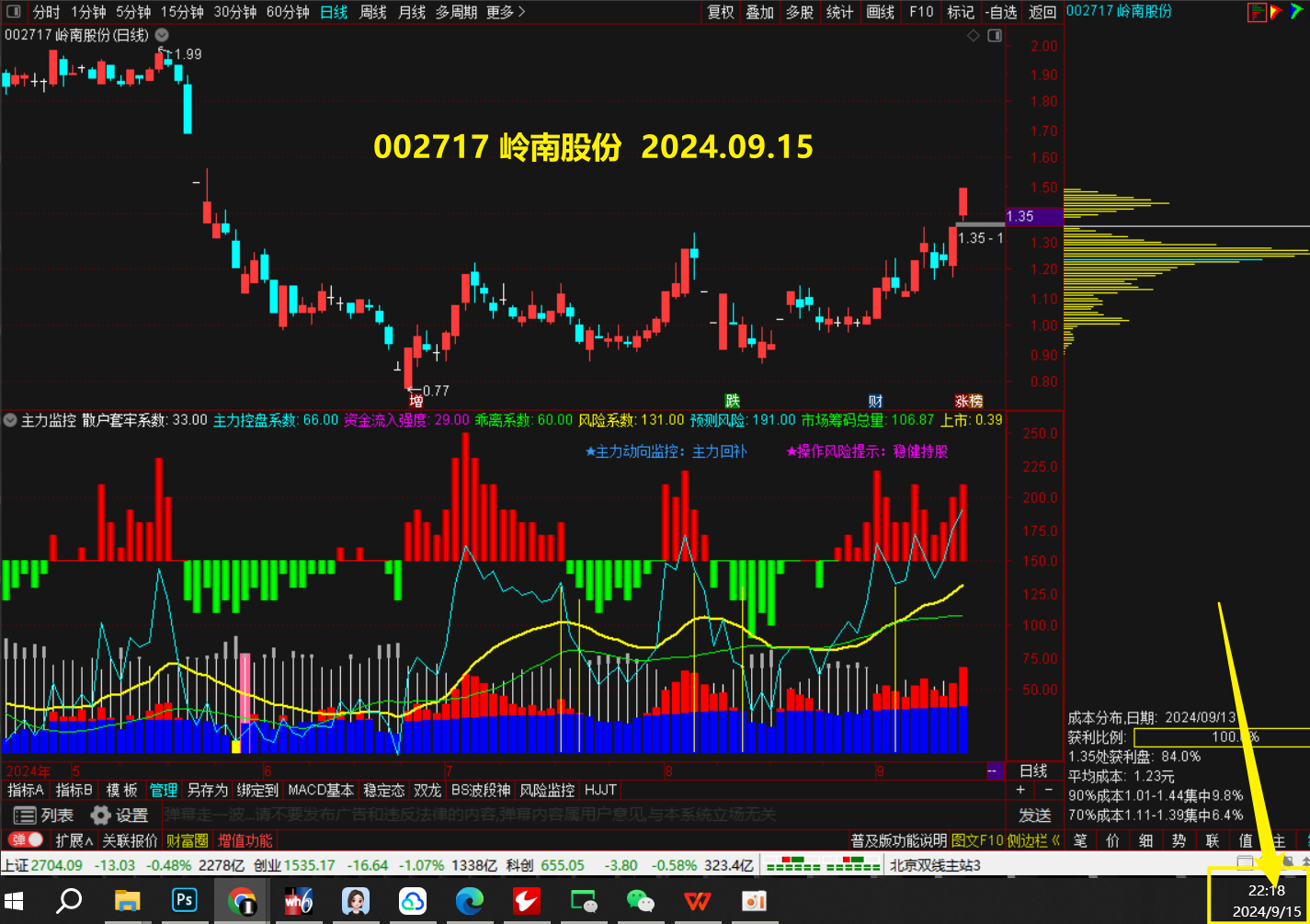Open WPS Office from taskbar
Viewport: 1310px width, 924px height.
[x=697, y=900]
